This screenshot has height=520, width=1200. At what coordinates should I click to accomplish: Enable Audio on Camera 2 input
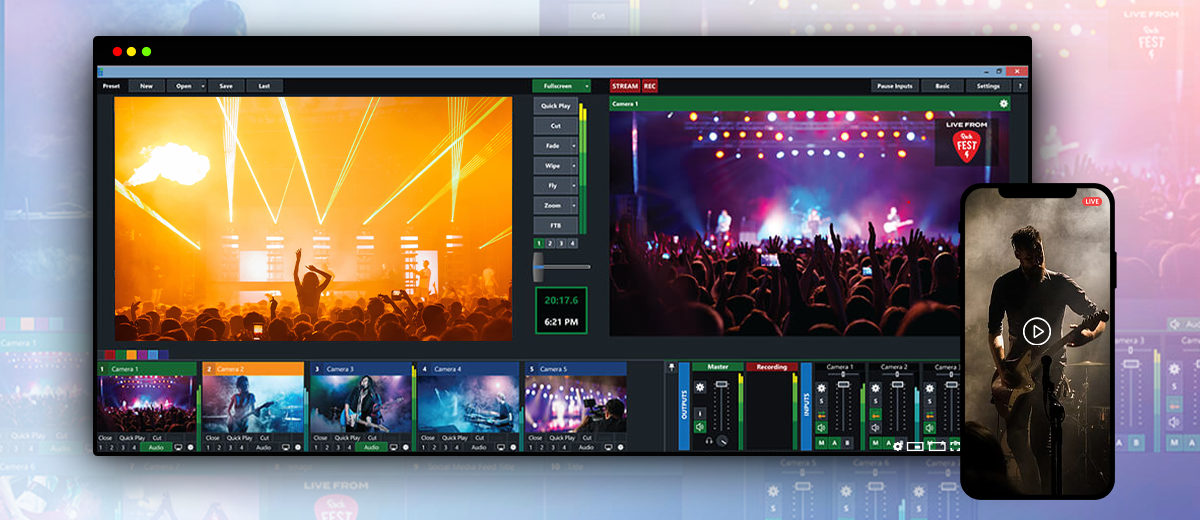click(x=264, y=447)
